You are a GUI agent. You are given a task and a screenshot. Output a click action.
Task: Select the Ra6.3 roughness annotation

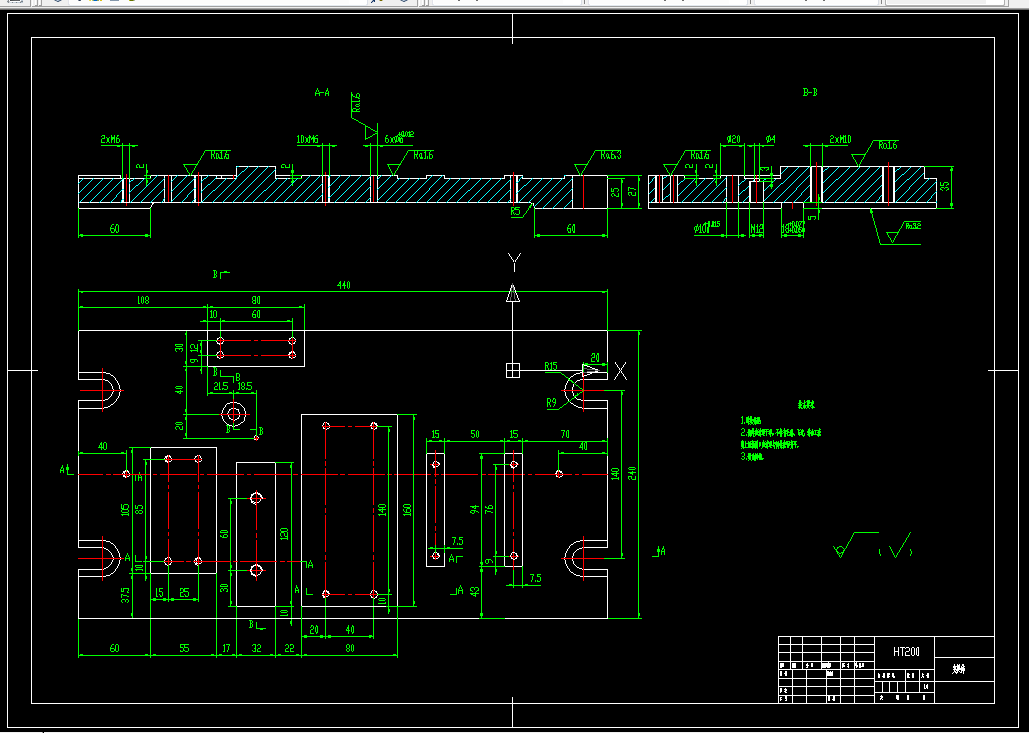coord(610,156)
